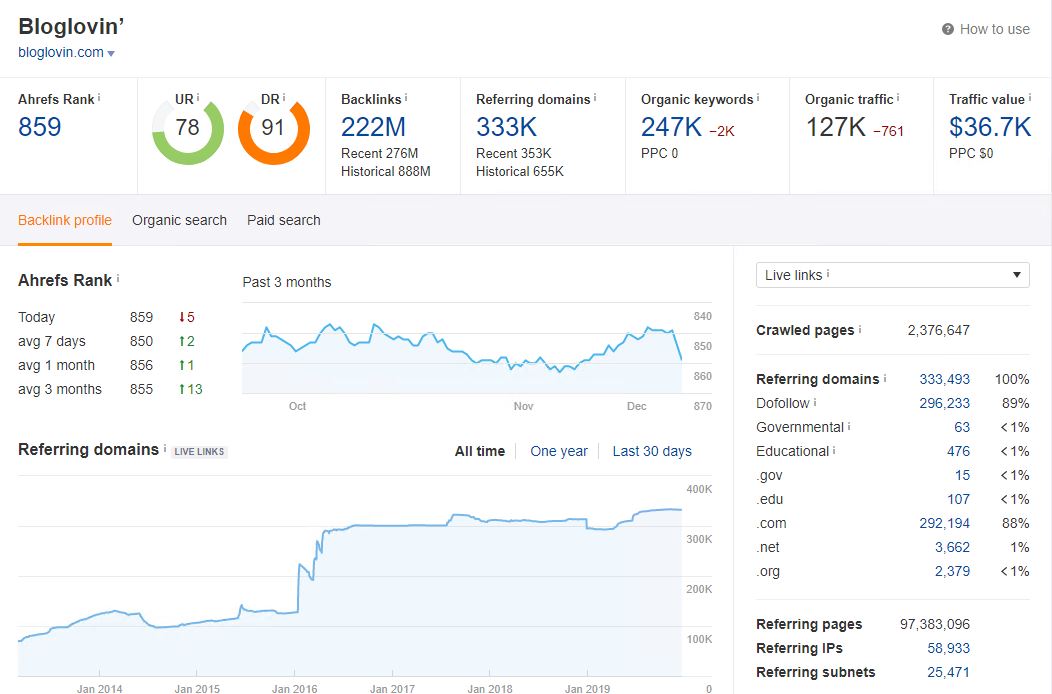The height and width of the screenshot is (694, 1052).
Task: Click the DR 91 orange donut gauge
Action: 274,129
